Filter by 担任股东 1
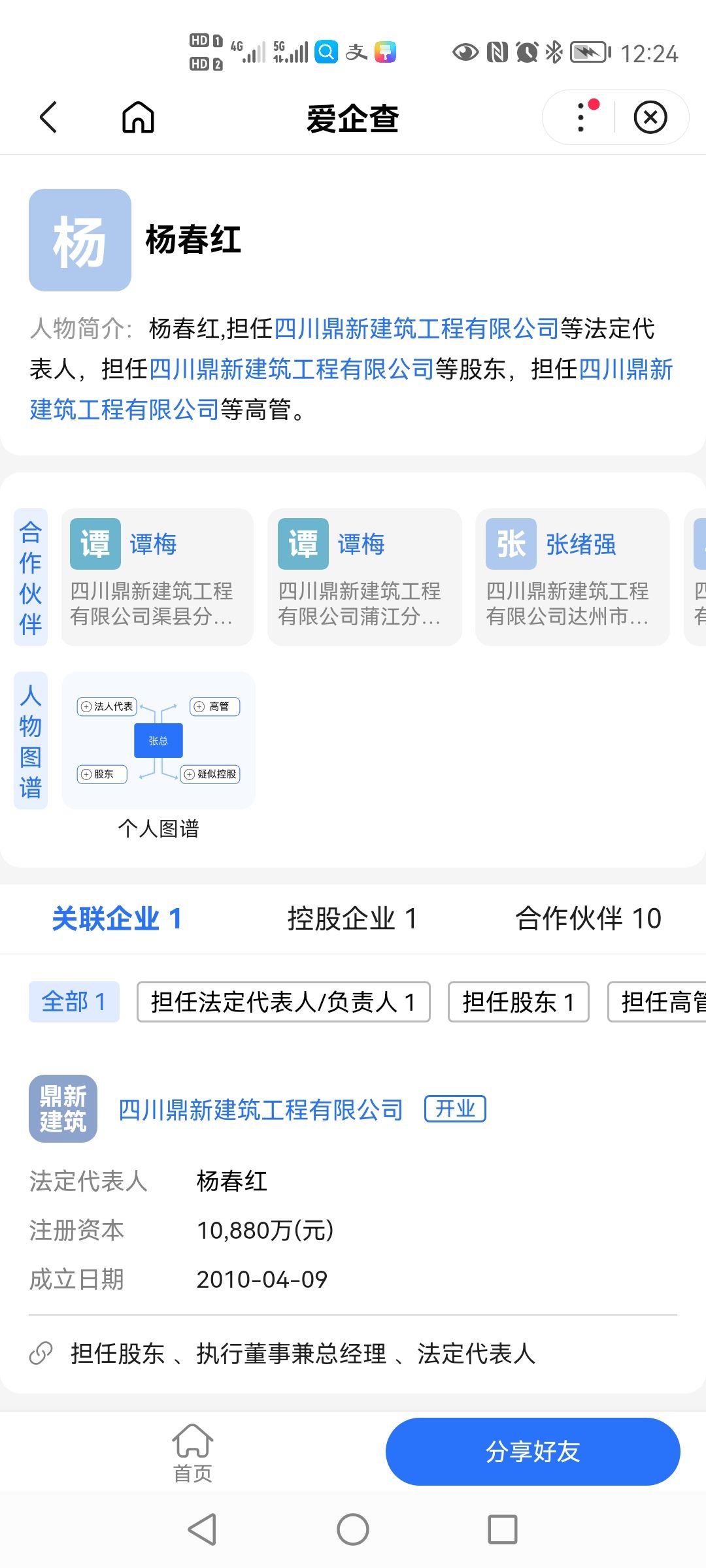Image resolution: width=706 pixels, height=1568 pixels. [518, 1002]
